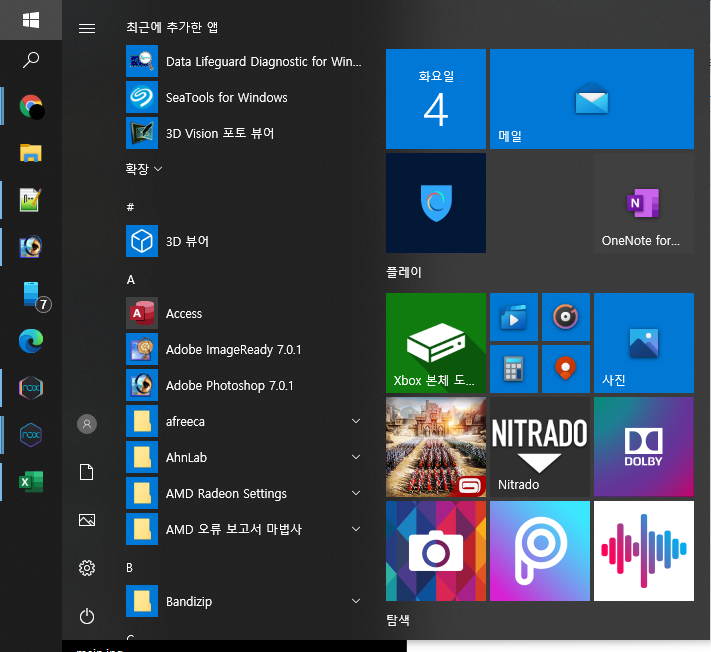The width and height of the screenshot is (711, 652).
Task: Jump via the # letter header
Action: click(x=130, y=207)
